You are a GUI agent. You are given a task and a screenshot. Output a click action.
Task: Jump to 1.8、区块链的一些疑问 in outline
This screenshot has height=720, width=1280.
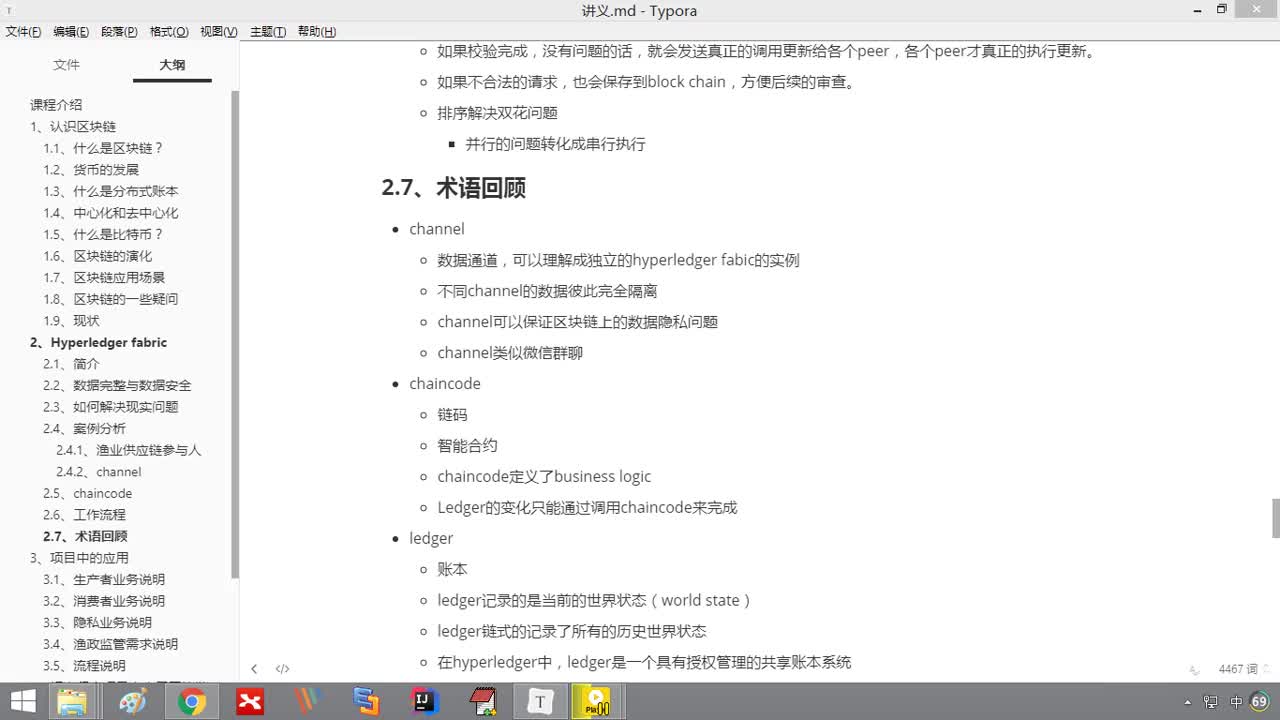[x=110, y=299]
